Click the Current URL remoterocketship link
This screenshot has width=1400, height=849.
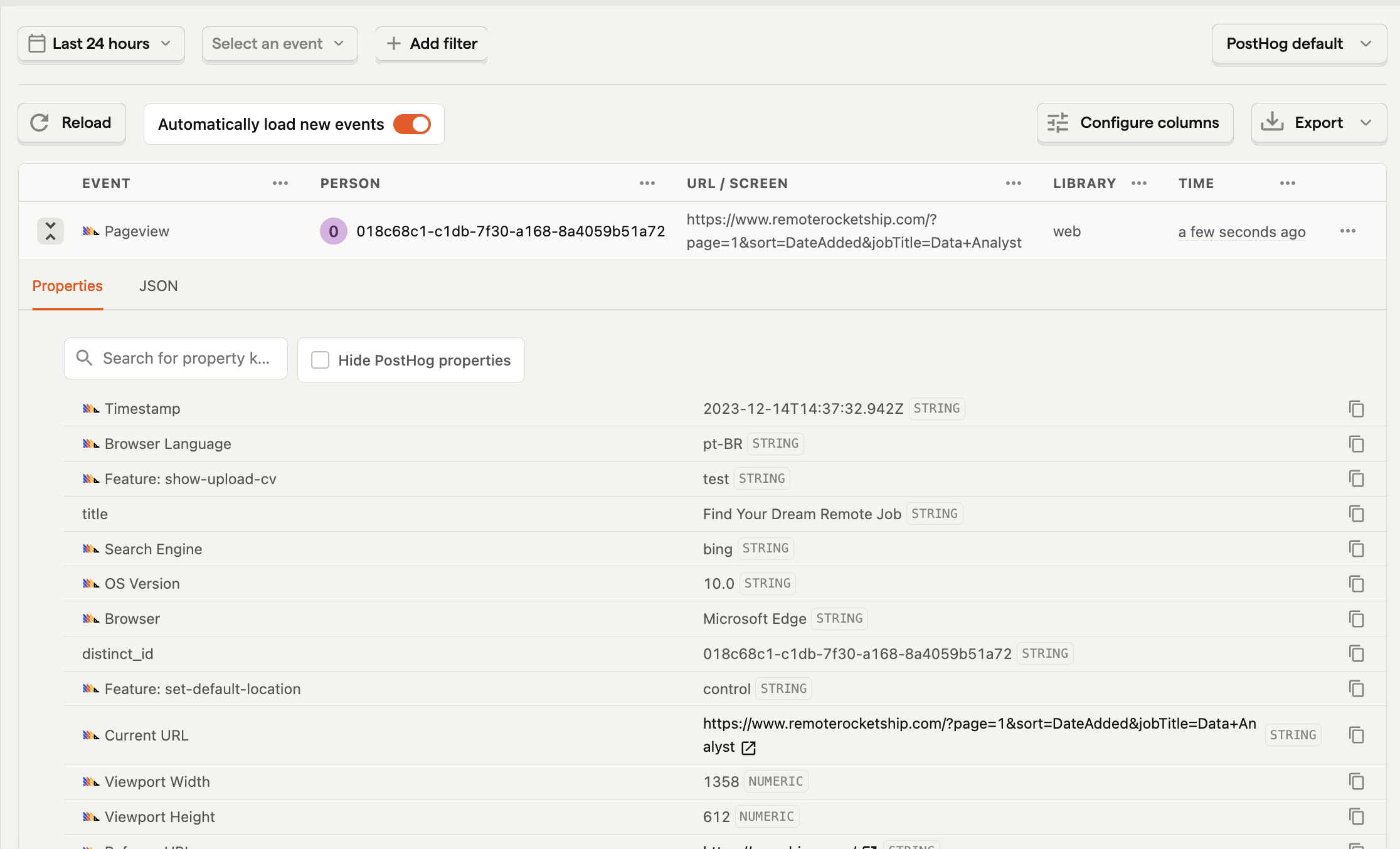tap(979, 735)
